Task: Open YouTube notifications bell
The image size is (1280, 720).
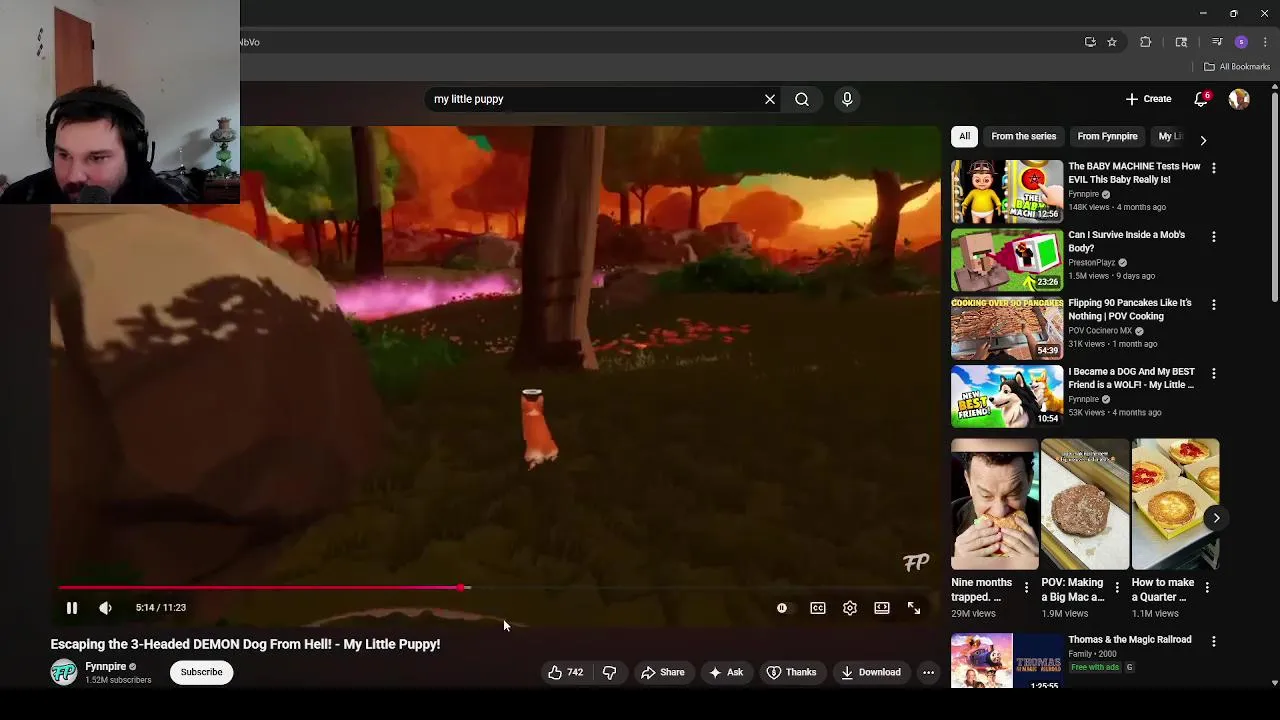Action: 1201,99
